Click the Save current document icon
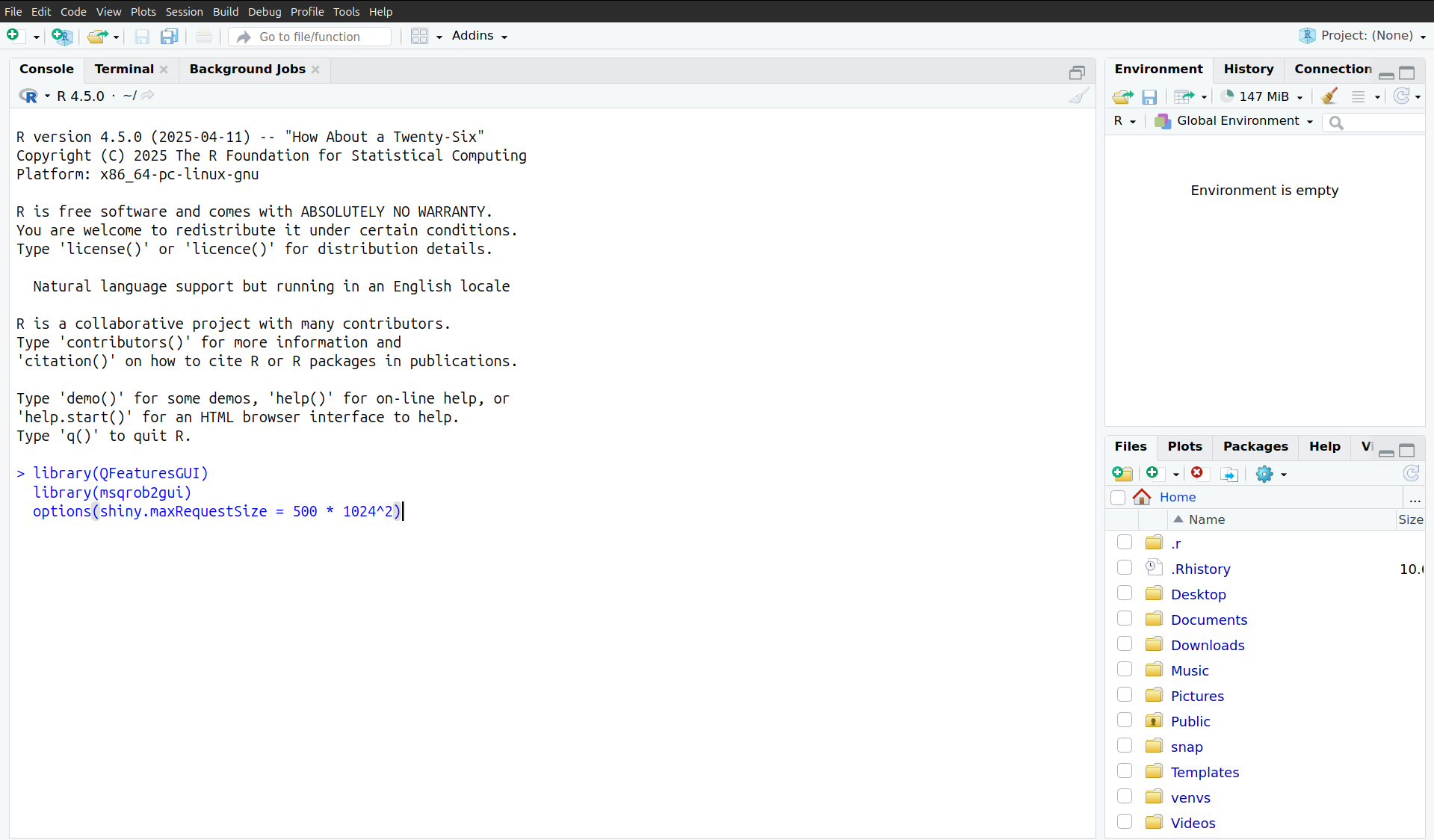 coord(142,37)
